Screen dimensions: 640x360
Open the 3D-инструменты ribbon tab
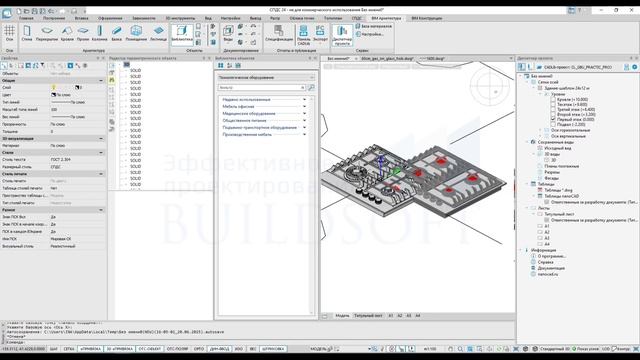point(180,18)
